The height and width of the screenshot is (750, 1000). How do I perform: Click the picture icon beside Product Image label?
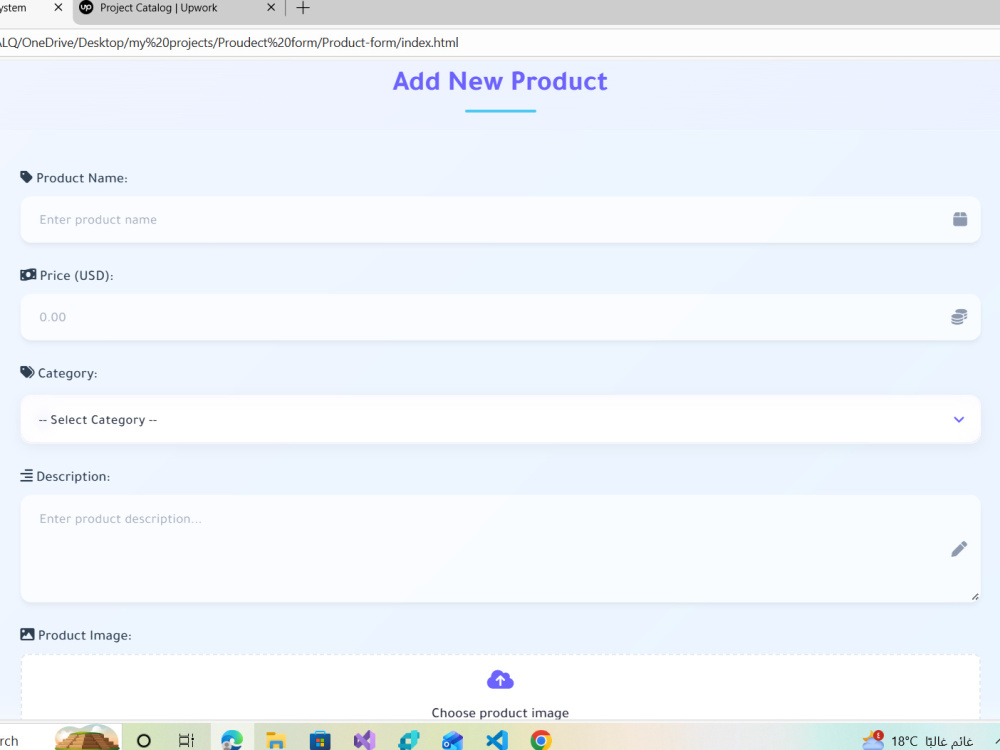click(x=27, y=635)
